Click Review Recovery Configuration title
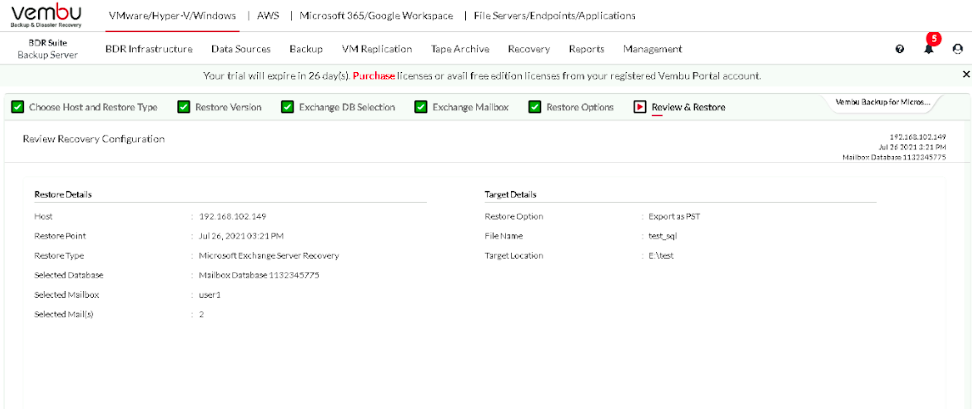 tap(94, 139)
